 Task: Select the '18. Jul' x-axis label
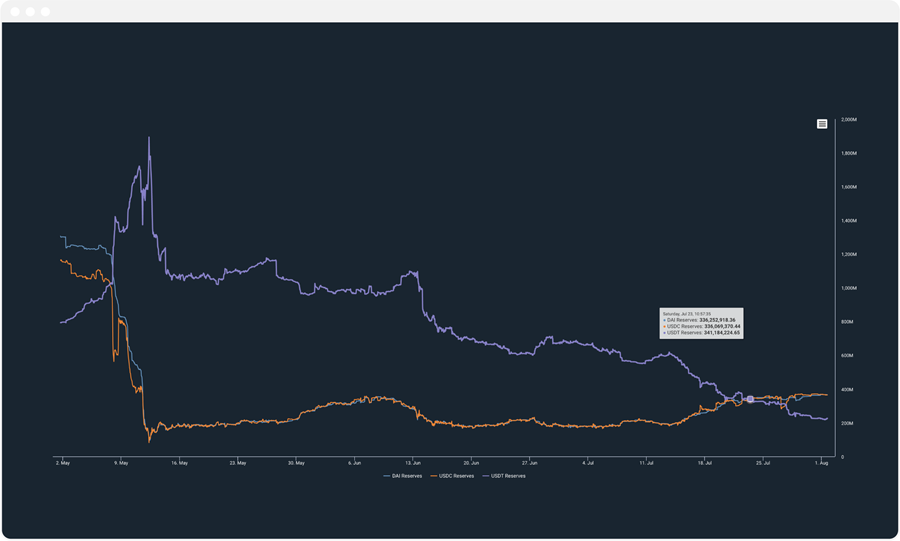[705, 463]
